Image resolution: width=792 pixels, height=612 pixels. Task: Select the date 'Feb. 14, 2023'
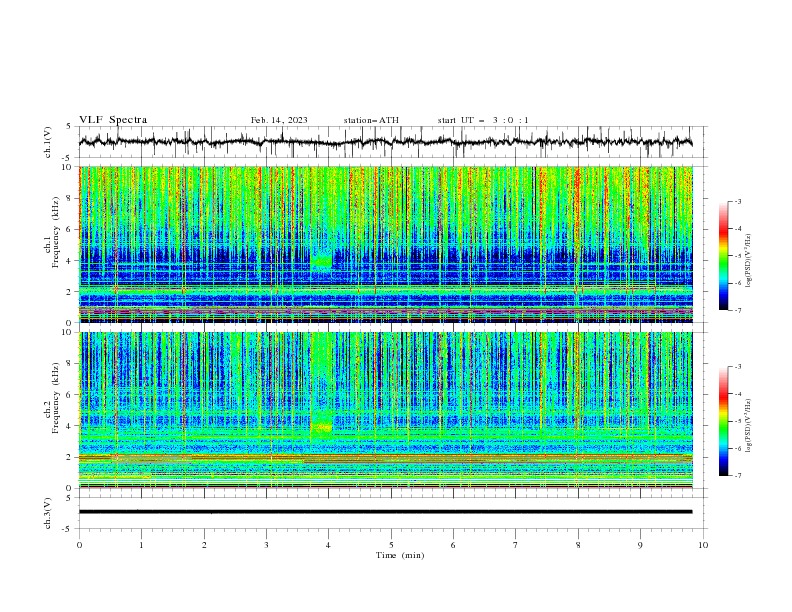tap(279, 120)
